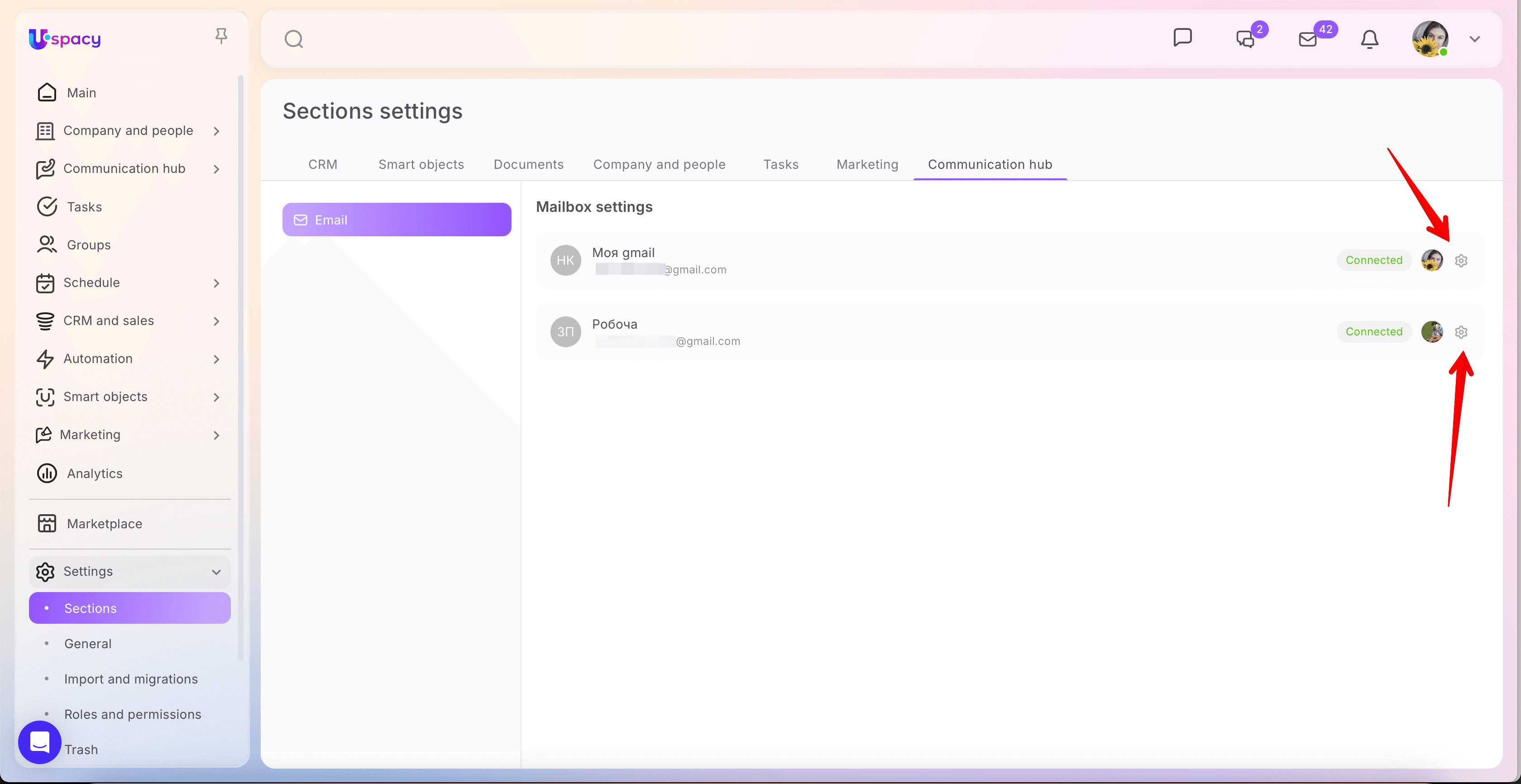This screenshot has width=1521, height=784.
Task: Click the search magnifier icon
Action: [293, 39]
